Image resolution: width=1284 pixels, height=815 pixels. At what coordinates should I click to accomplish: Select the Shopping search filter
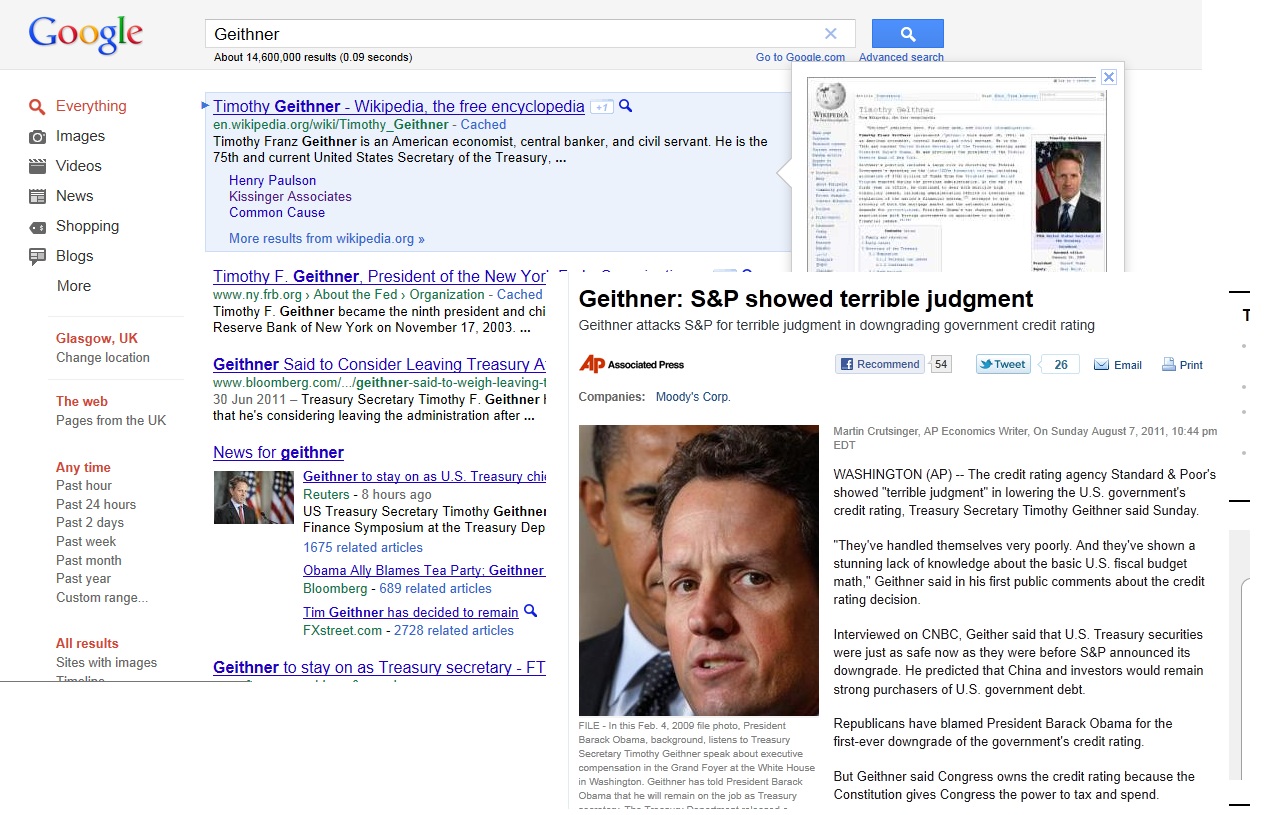coord(87,226)
